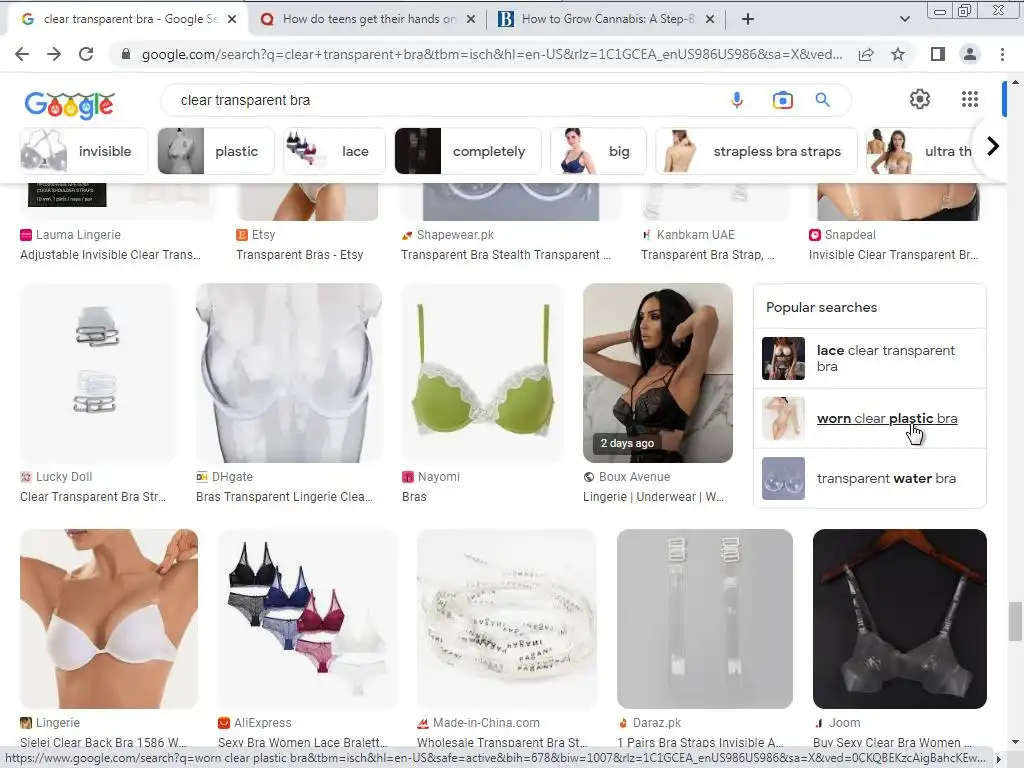Open Shapewear.pk result title
Image resolution: width=1024 pixels, height=768 pixels.
tap(506, 255)
